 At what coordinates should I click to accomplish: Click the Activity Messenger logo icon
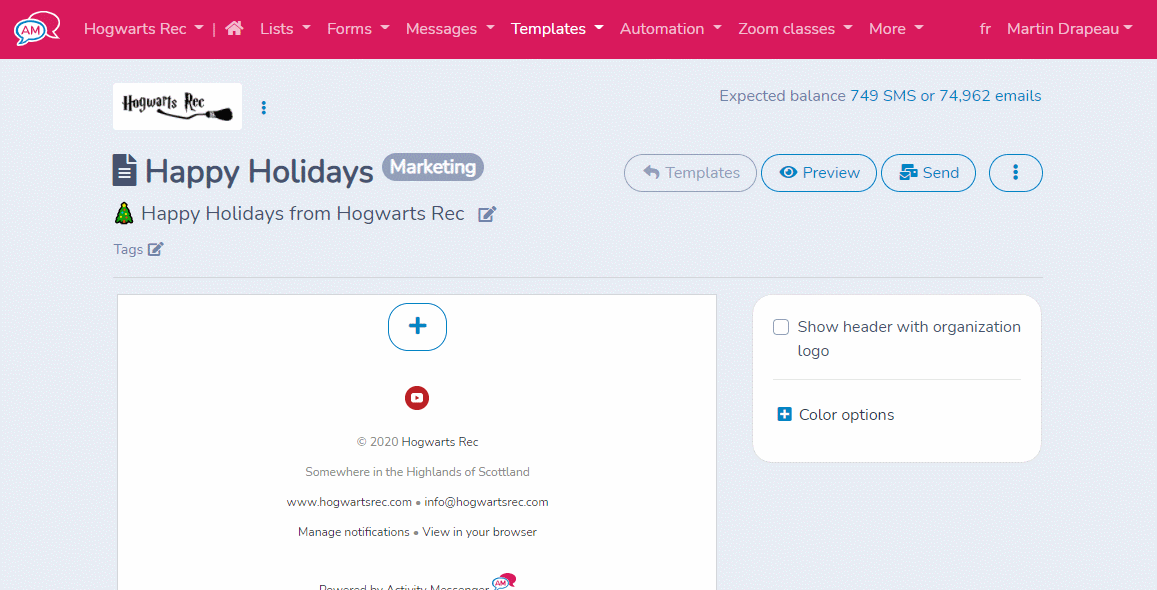tap(37, 29)
